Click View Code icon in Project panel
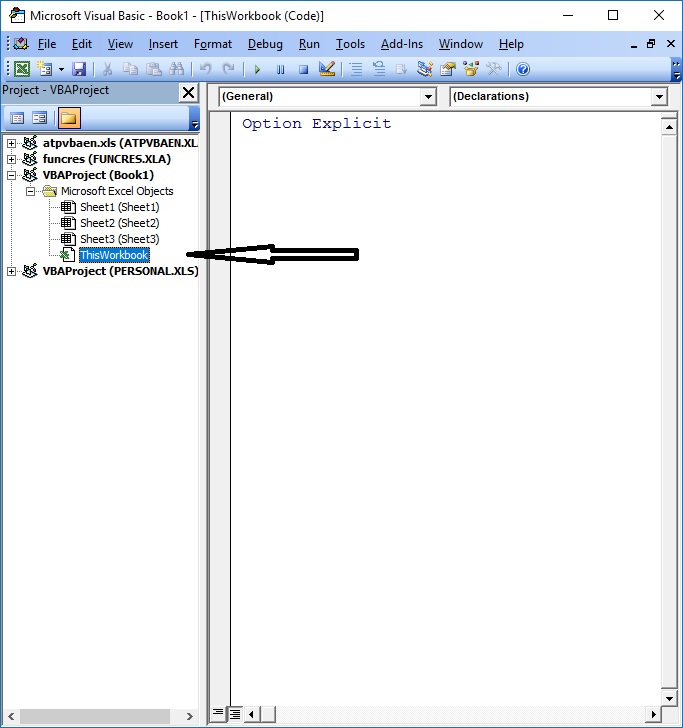683x728 pixels. click(17, 118)
